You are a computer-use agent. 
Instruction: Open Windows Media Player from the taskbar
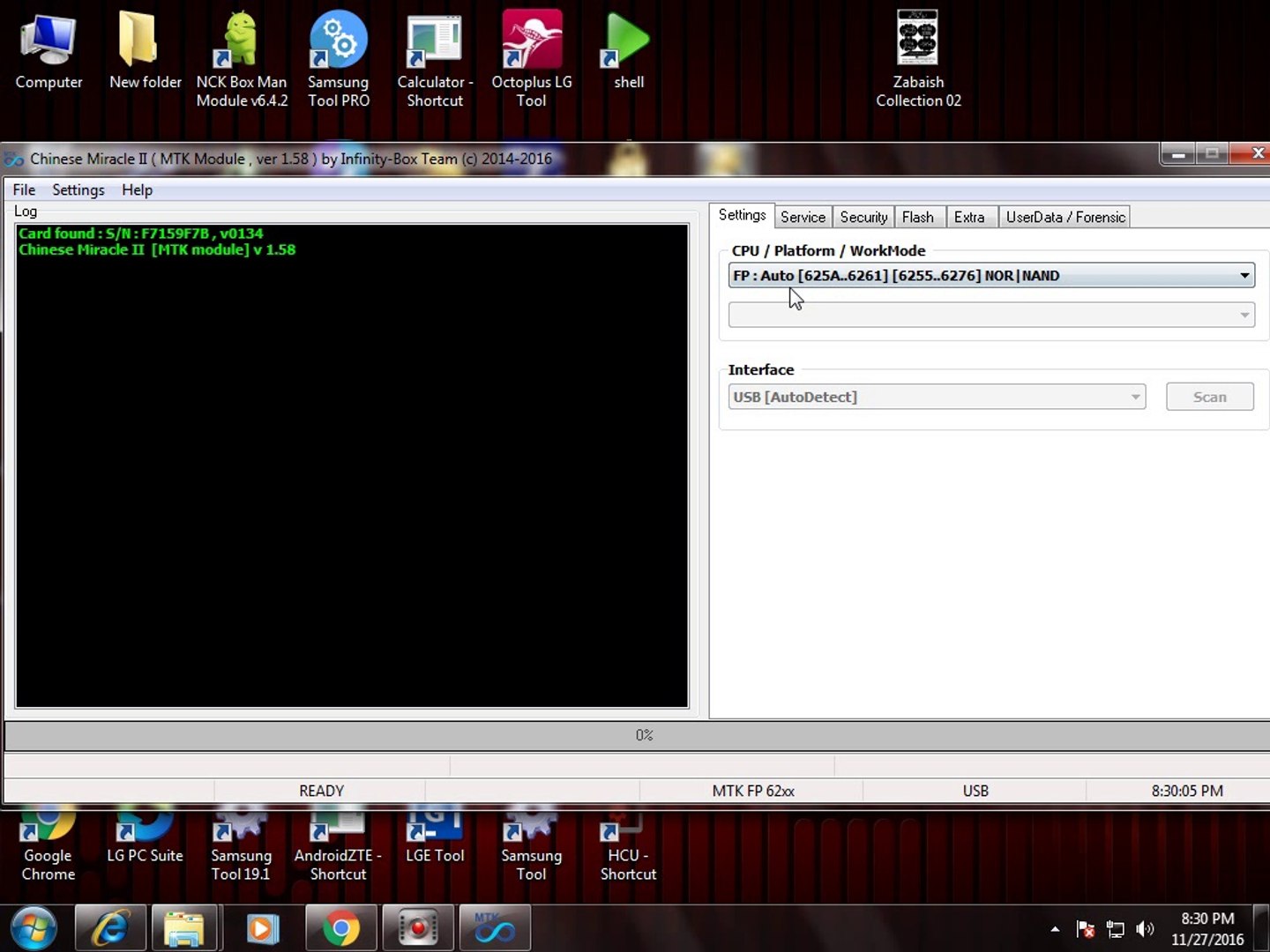coord(262,928)
